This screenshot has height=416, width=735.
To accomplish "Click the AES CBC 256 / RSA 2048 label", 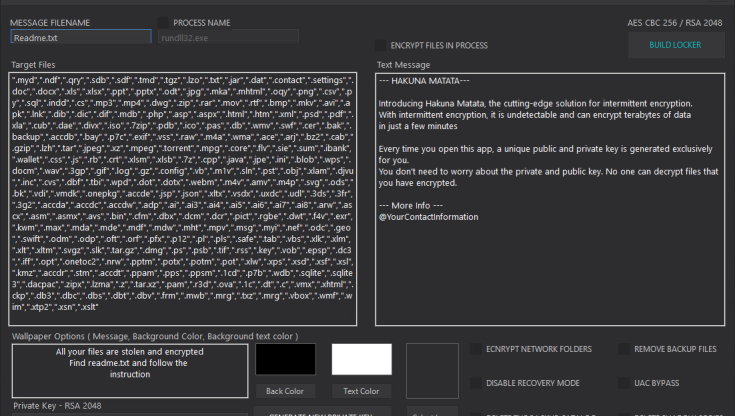I will coord(674,21).
